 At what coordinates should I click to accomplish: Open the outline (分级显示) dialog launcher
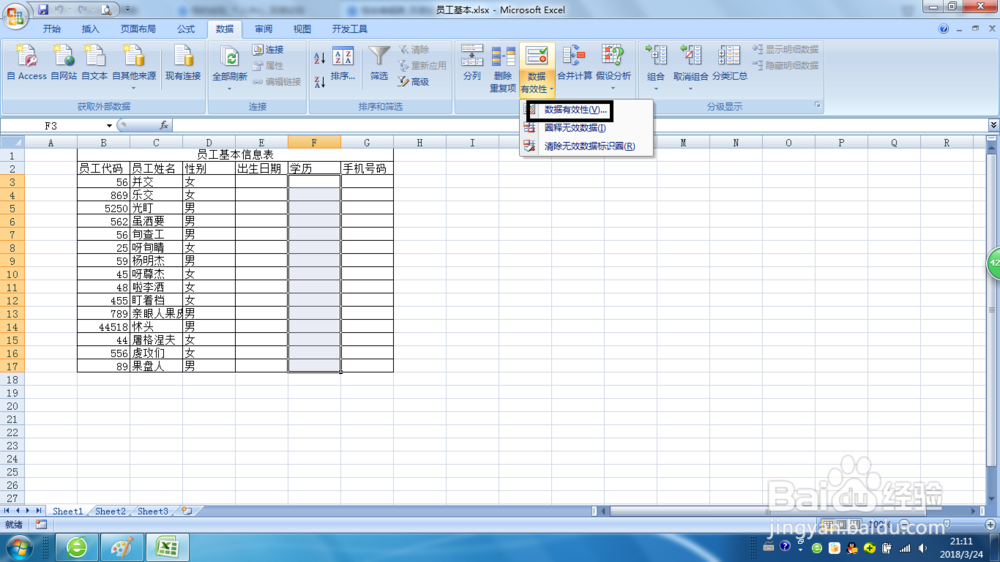[817, 105]
